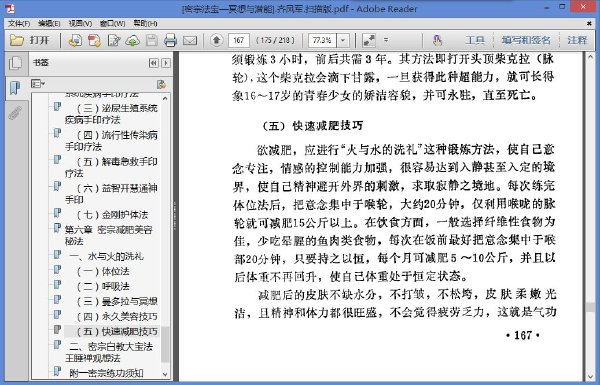600x385 pixels.
Task: Open the toolbar customize small dropdown
Action: point(386,40)
